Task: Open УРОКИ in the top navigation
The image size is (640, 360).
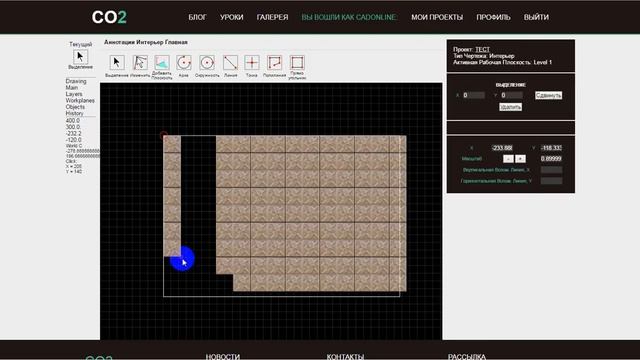Action: pos(231,17)
